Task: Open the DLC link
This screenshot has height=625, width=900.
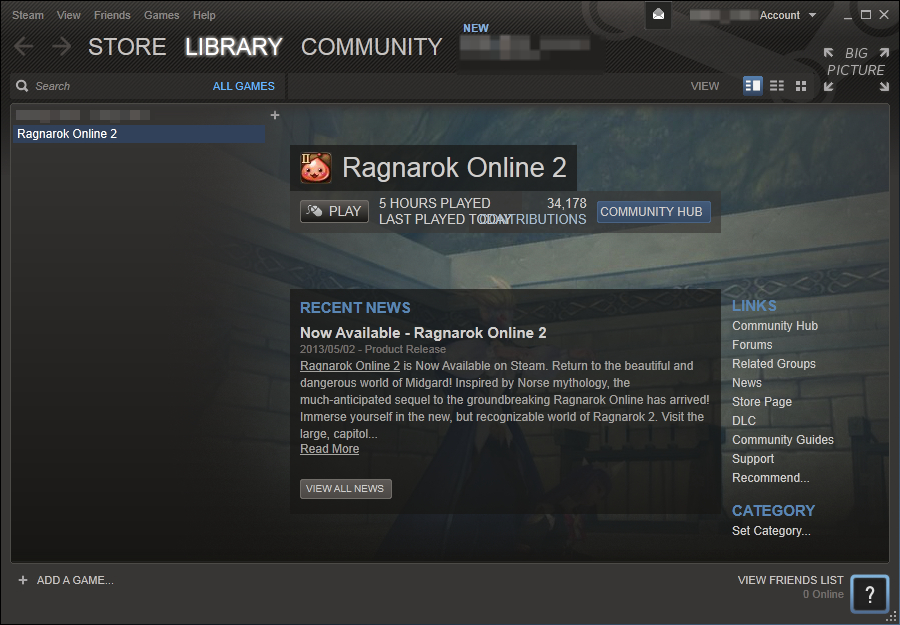Action: point(744,421)
